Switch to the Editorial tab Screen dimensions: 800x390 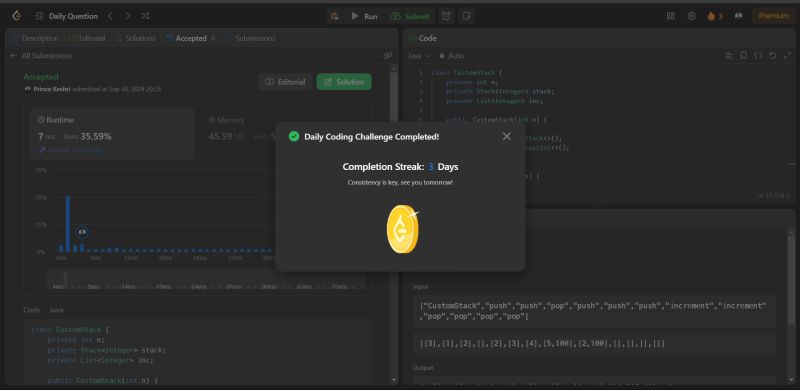click(x=87, y=38)
